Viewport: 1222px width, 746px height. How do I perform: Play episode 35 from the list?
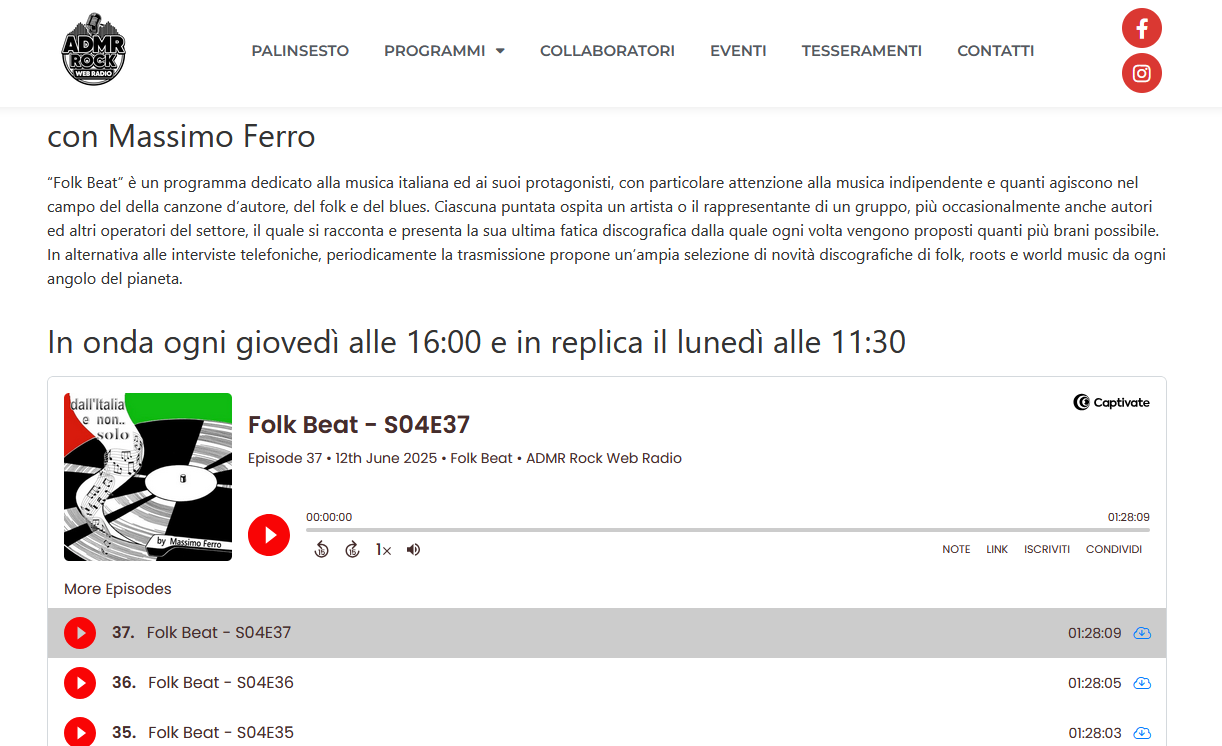[80, 732]
